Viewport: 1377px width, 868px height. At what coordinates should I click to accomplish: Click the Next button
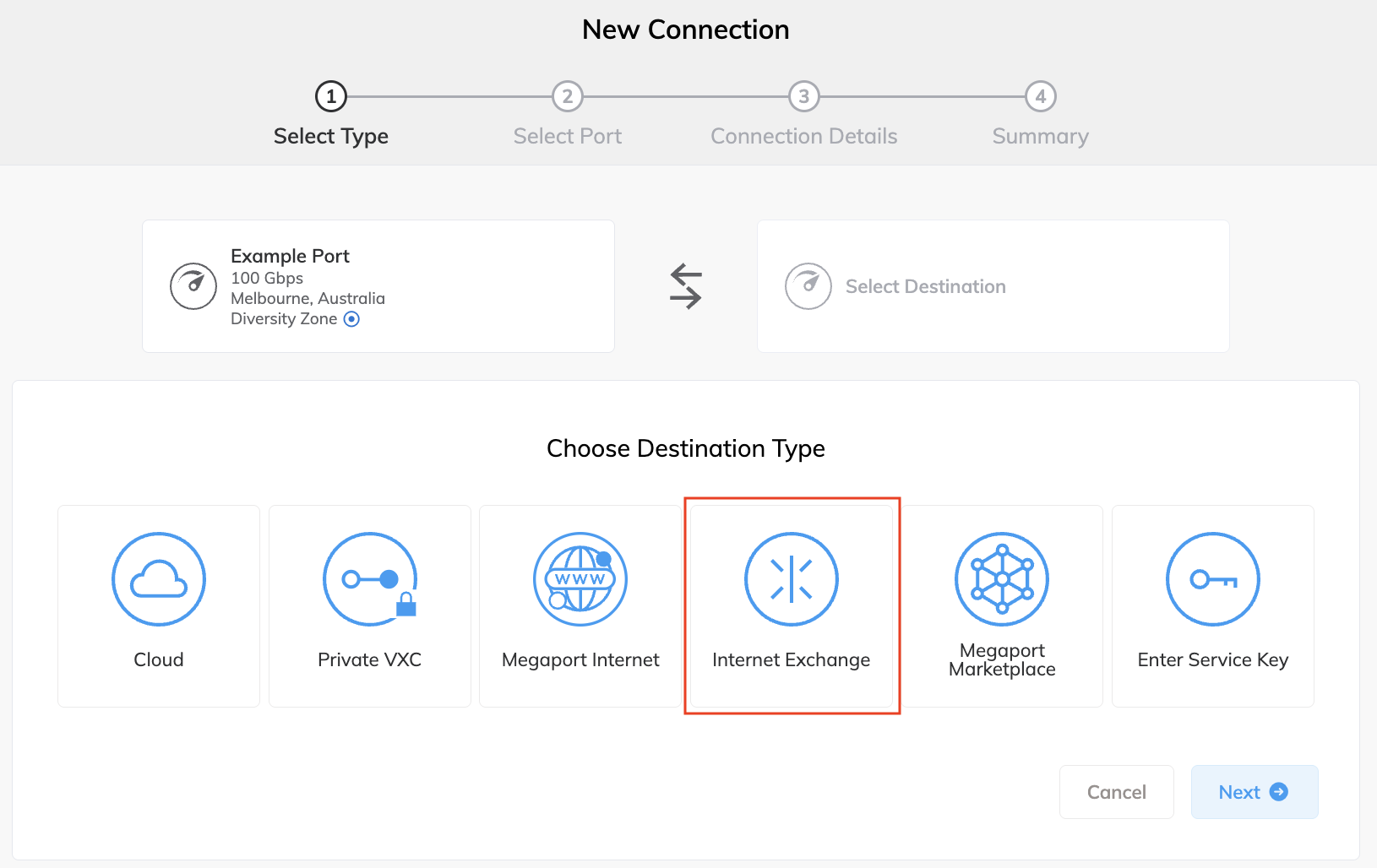pos(1254,792)
